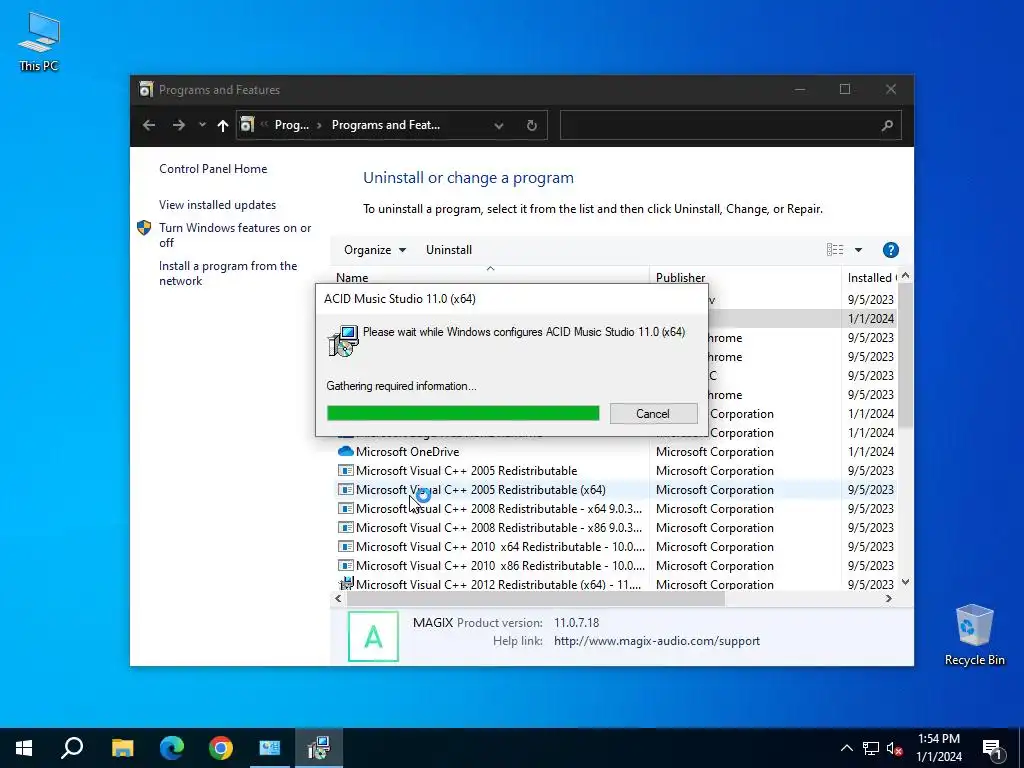Click the Prog... breadcrumb in the address bar
The image size is (1024, 768).
tap(291, 125)
